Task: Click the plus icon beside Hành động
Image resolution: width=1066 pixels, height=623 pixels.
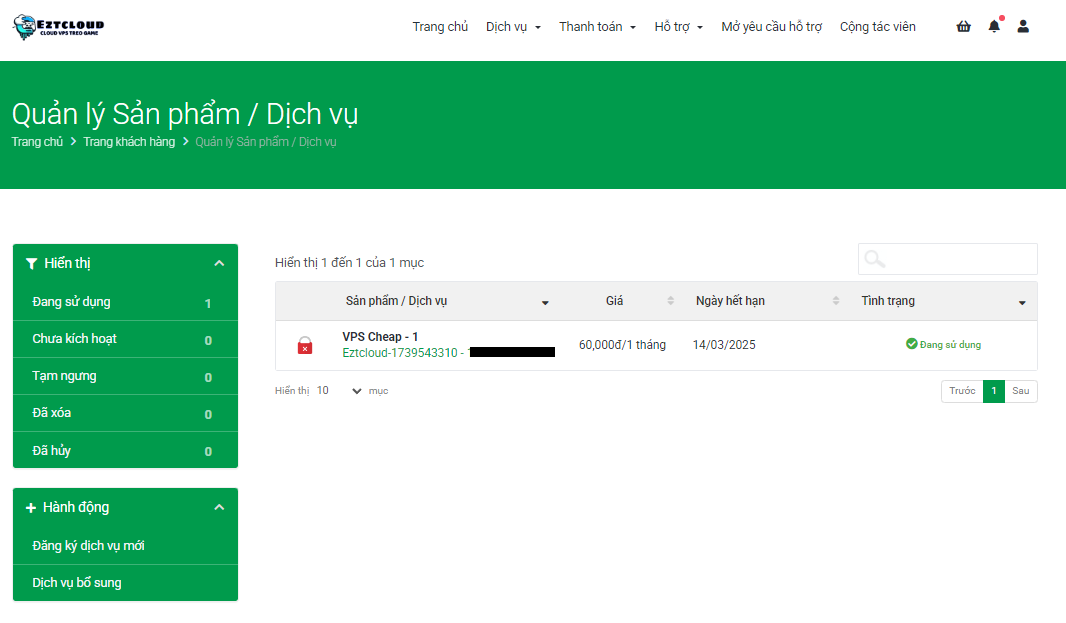Action: (31, 508)
